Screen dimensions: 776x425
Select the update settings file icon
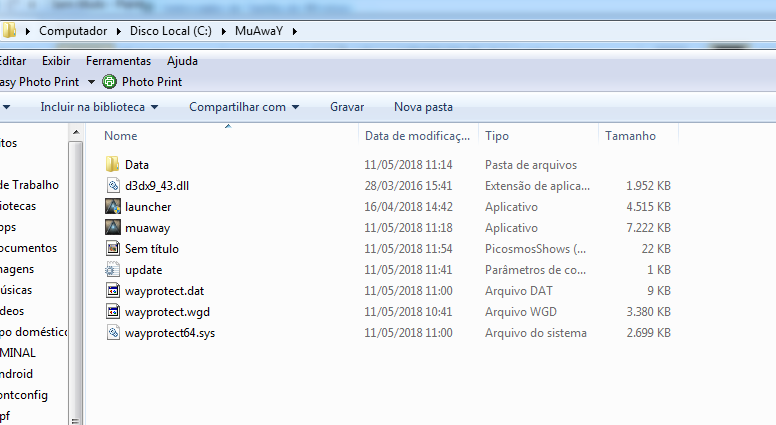pos(112,270)
